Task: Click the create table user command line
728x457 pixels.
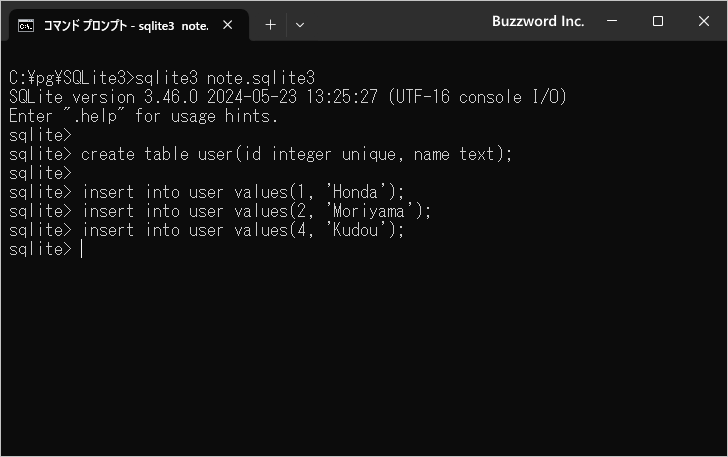Action: click(x=296, y=154)
